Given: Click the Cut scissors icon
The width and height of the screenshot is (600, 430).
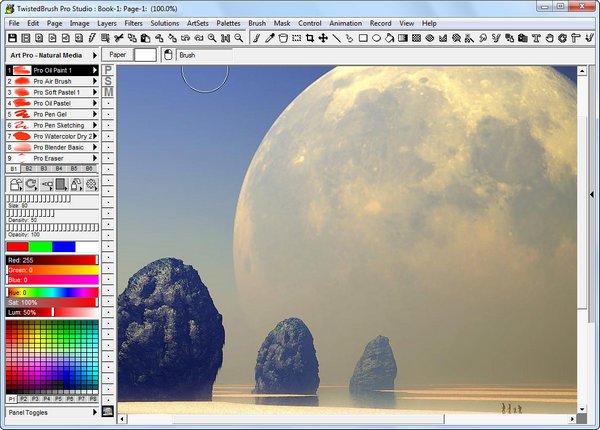Looking at the screenshot, I should point(119,38).
